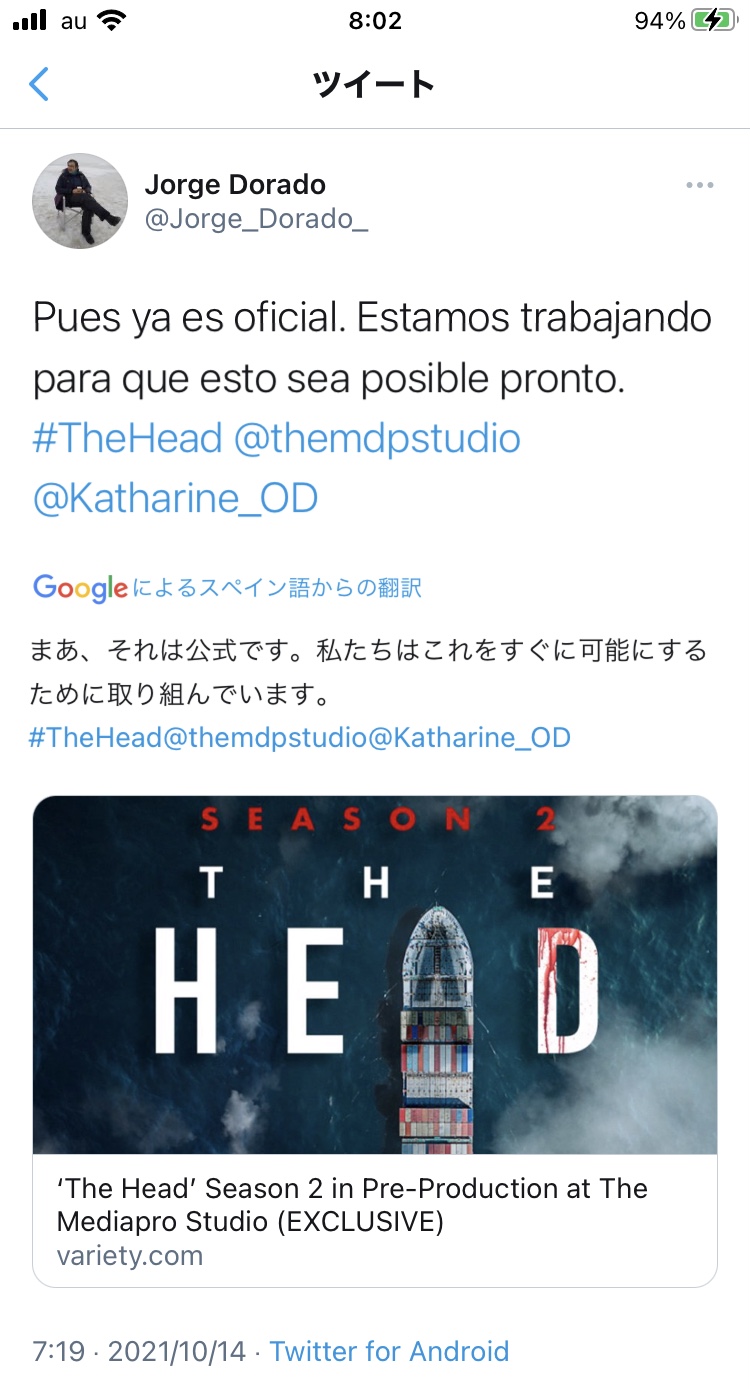Tap the battery indicator in status bar
750x1389 pixels.
pyautogui.click(x=713, y=20)
